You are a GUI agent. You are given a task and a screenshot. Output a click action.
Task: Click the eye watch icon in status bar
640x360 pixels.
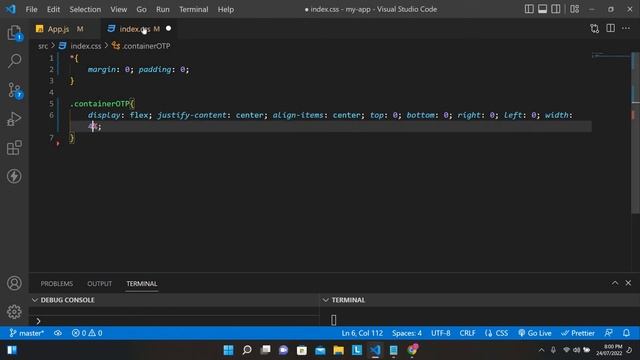(x=58, y=333)
